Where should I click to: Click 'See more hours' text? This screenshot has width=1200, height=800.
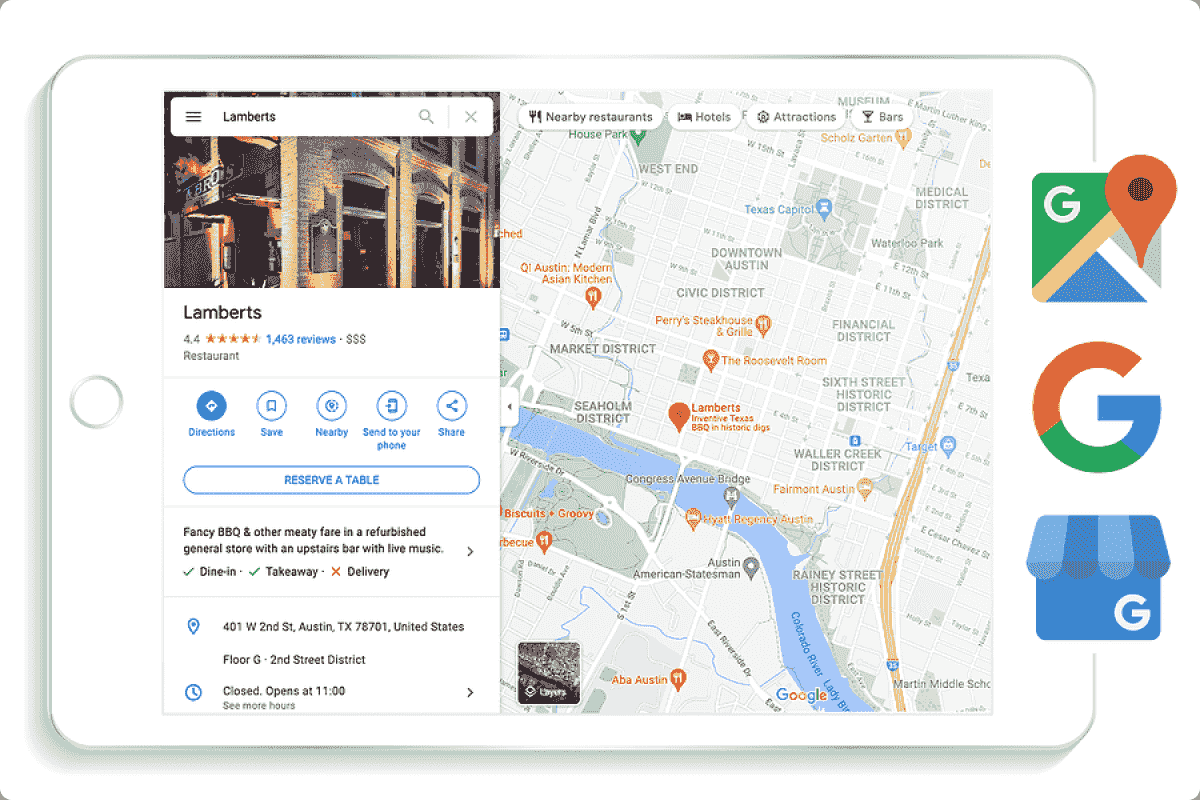[x=259, y=706]
